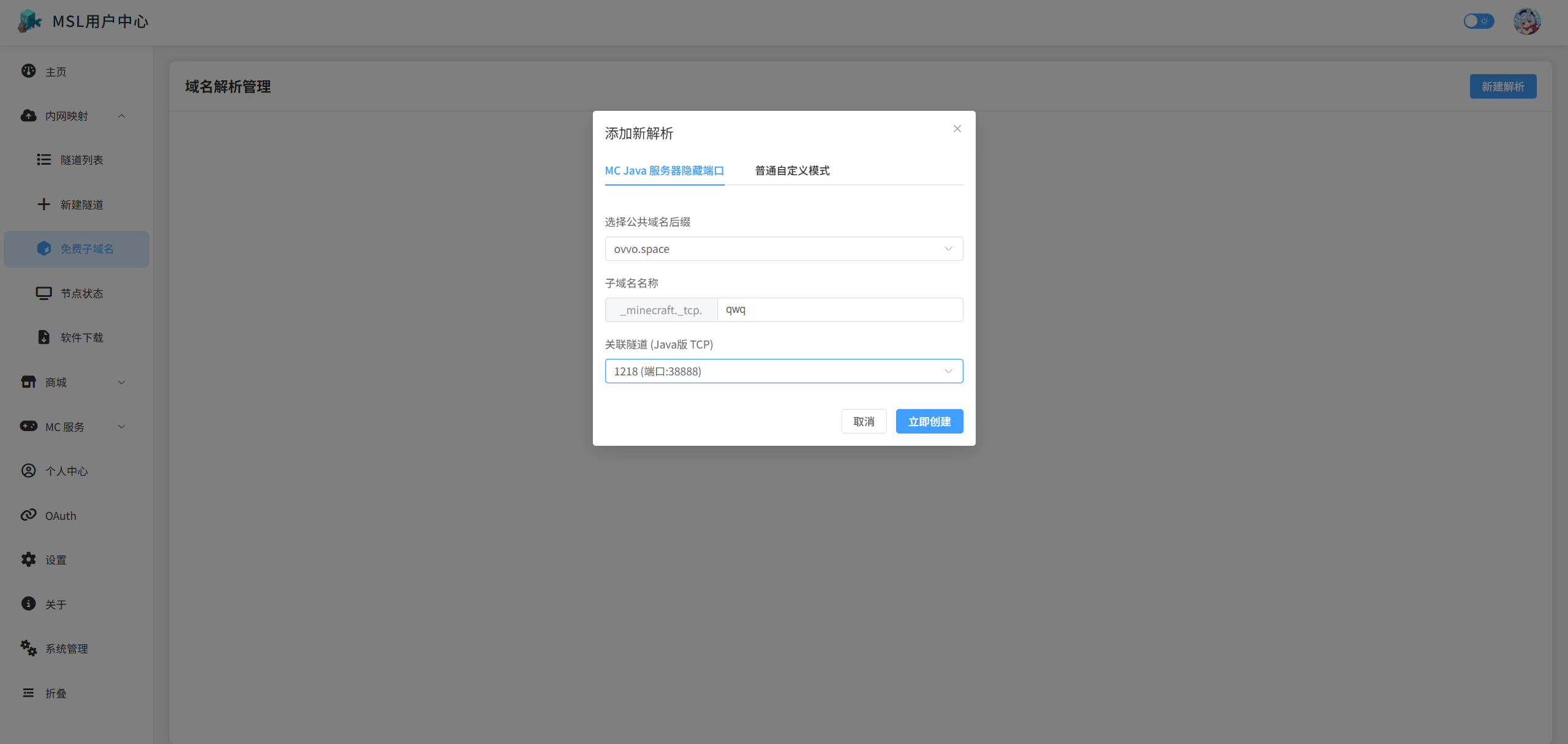Click the user avatar in header
This screenshot has width=1568, height=744.
(x=1526, y=21)
